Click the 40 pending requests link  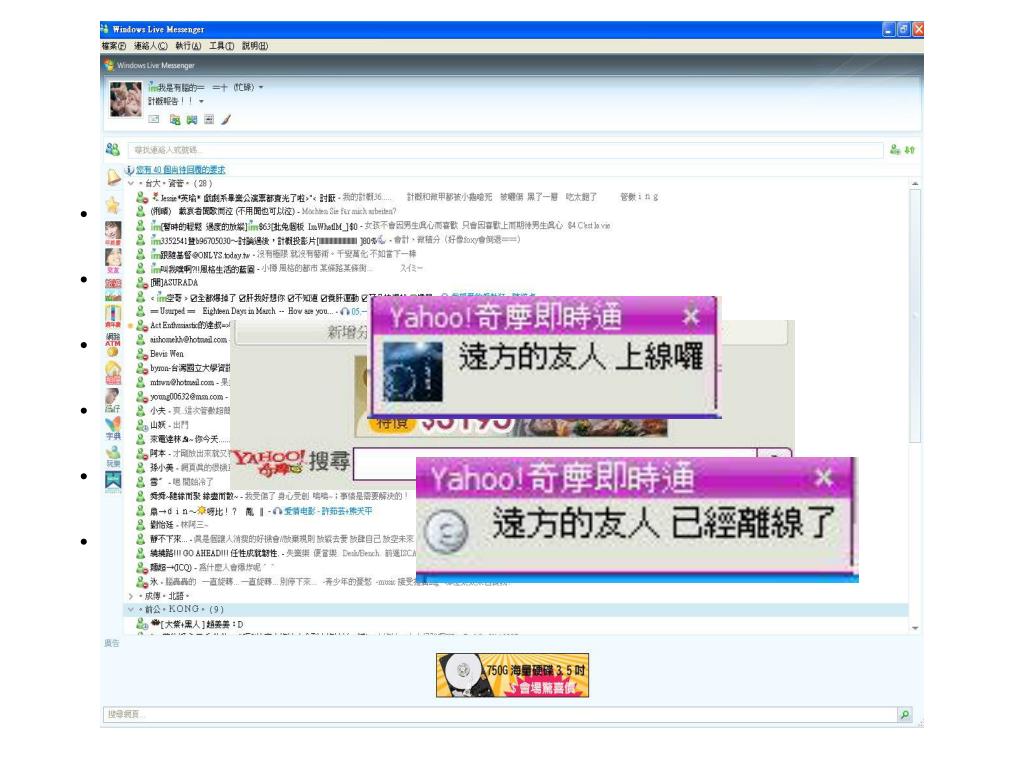click(x=181, y=170)
